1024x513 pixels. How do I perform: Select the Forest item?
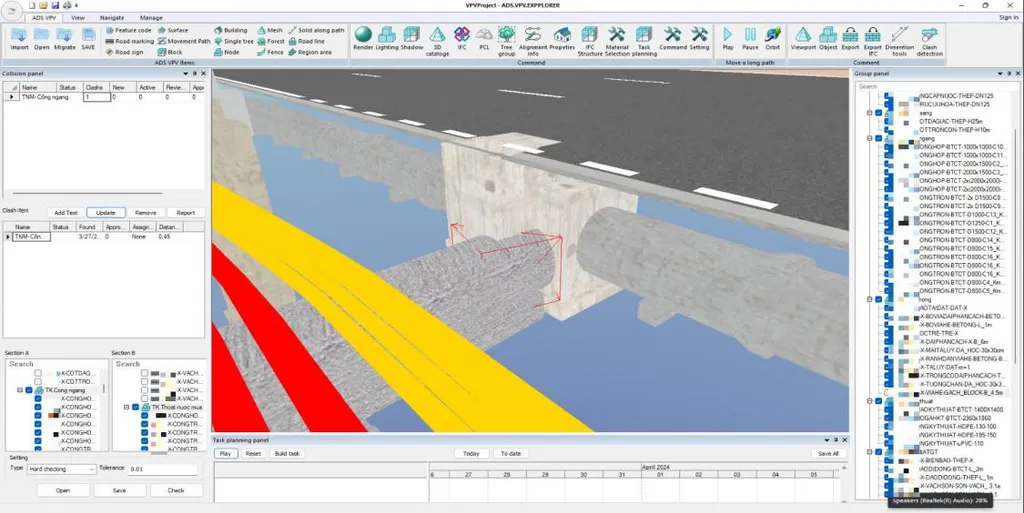pyautogui.click(x=271, y=41)
